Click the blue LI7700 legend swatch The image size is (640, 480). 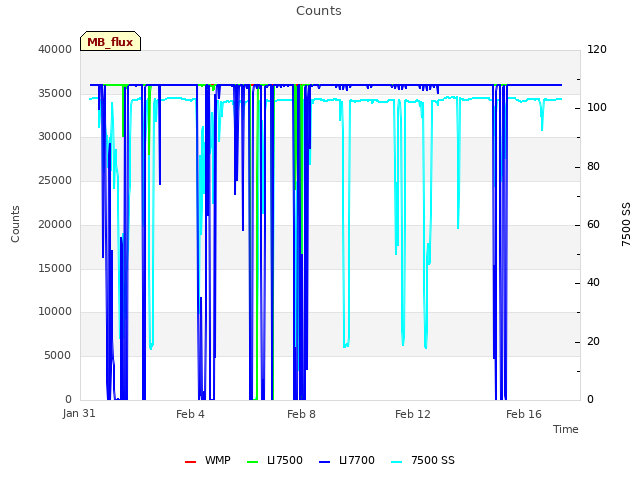click(324, 462)
